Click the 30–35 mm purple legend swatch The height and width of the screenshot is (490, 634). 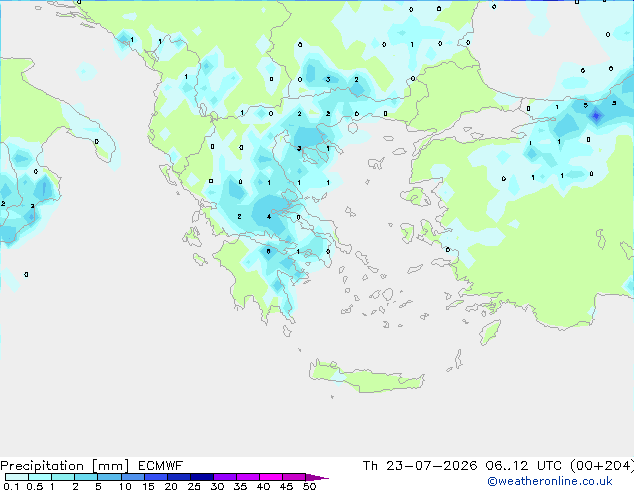tap(224, 477)
